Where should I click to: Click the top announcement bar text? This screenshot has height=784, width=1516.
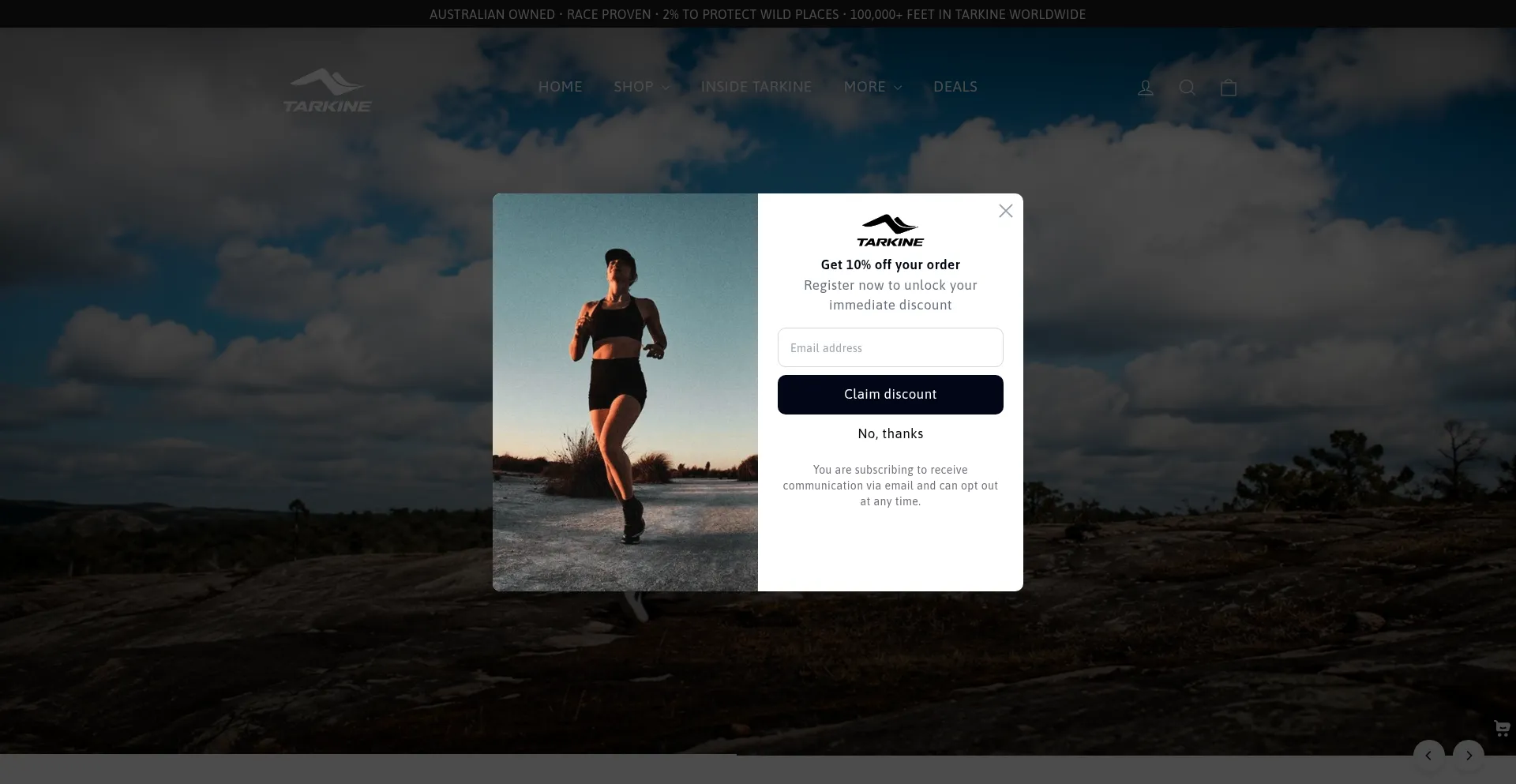(757, 14)
